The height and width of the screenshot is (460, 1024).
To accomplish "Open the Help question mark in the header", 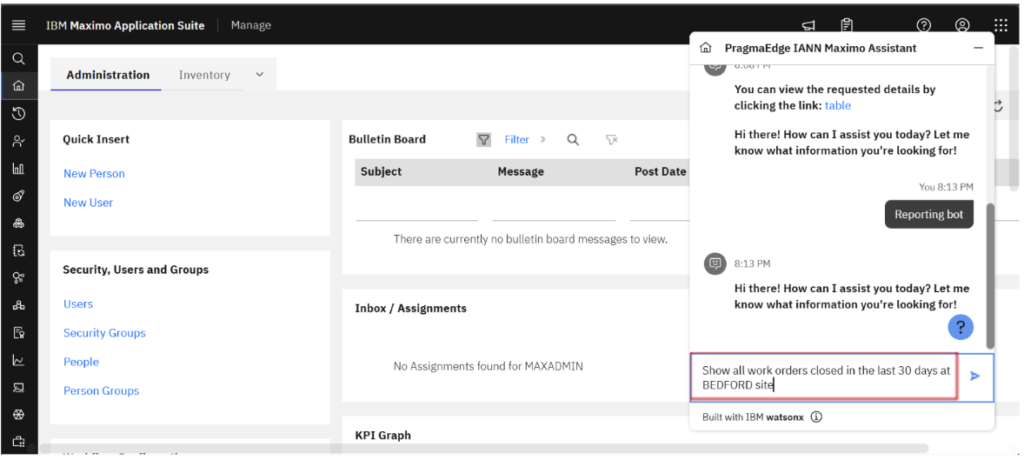I will pyautogui.click(x=923, y=25).
